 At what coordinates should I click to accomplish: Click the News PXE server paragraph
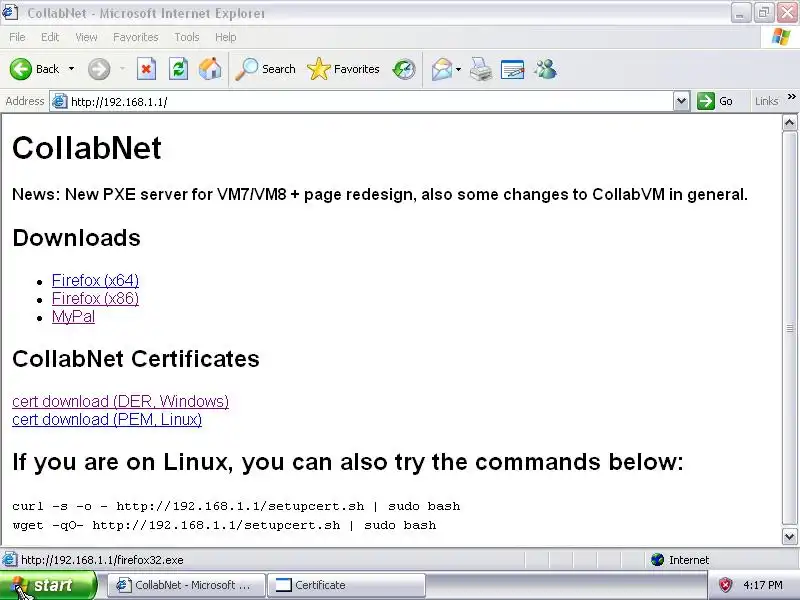(x=380, y=194)
